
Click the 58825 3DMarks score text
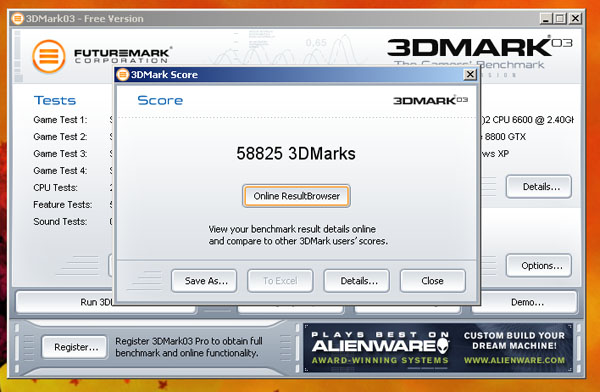click(296, 154)
